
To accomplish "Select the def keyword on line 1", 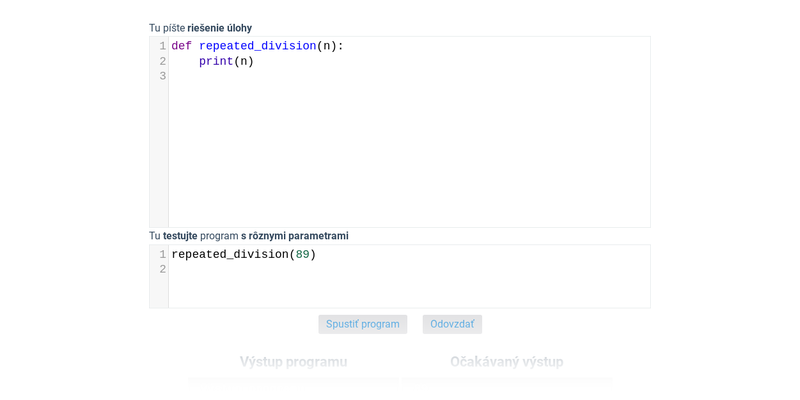I will [182, 46].
